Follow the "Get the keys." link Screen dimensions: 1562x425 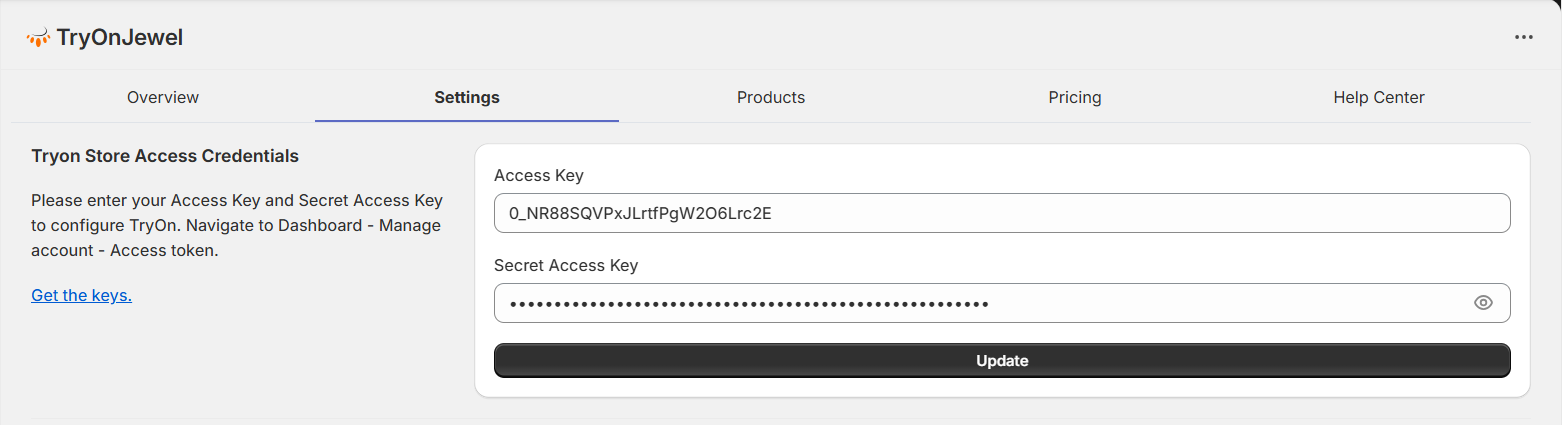pyautogui.click(x=81, y=295)
